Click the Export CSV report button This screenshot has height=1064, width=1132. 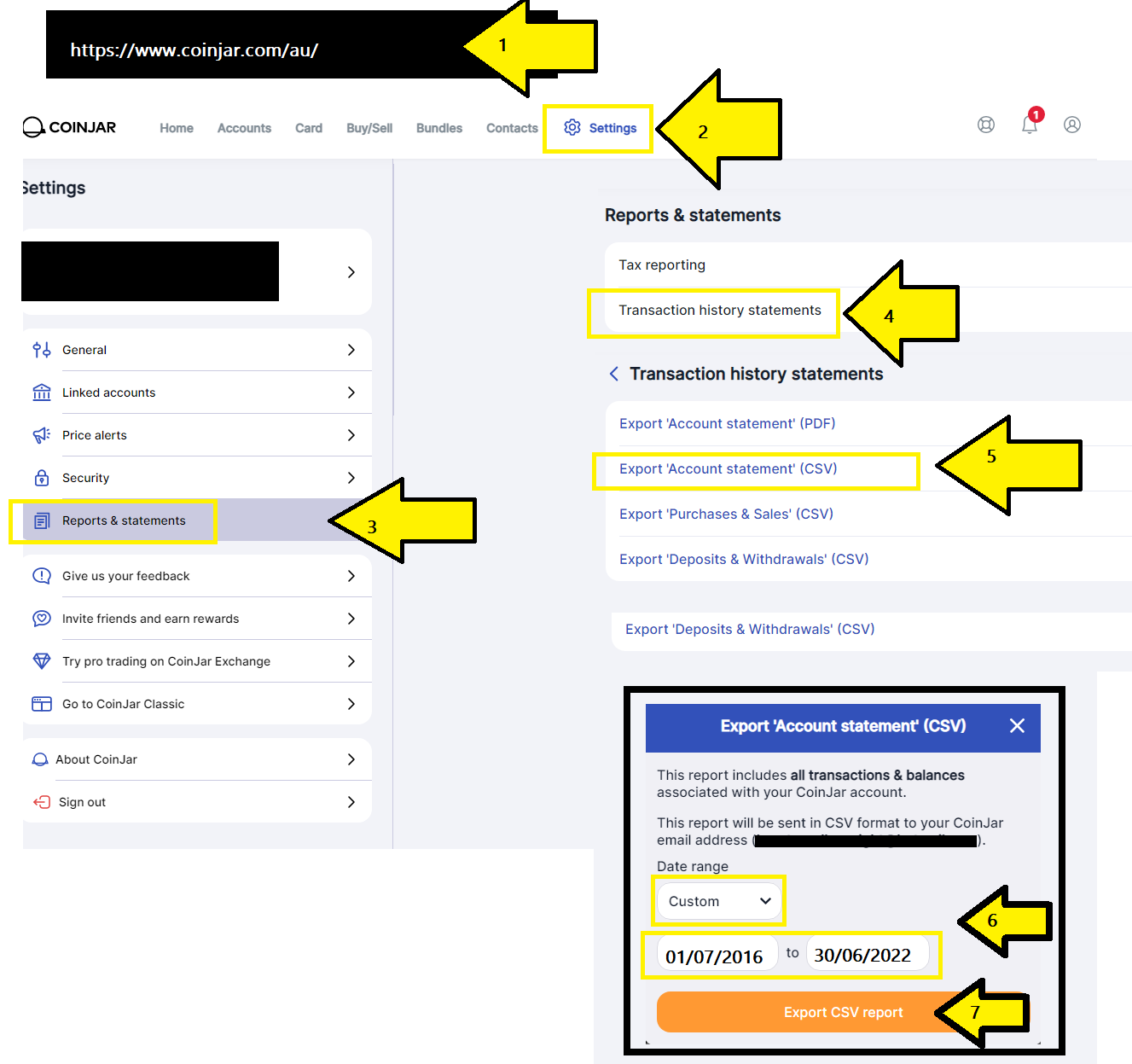[843, 1012]
